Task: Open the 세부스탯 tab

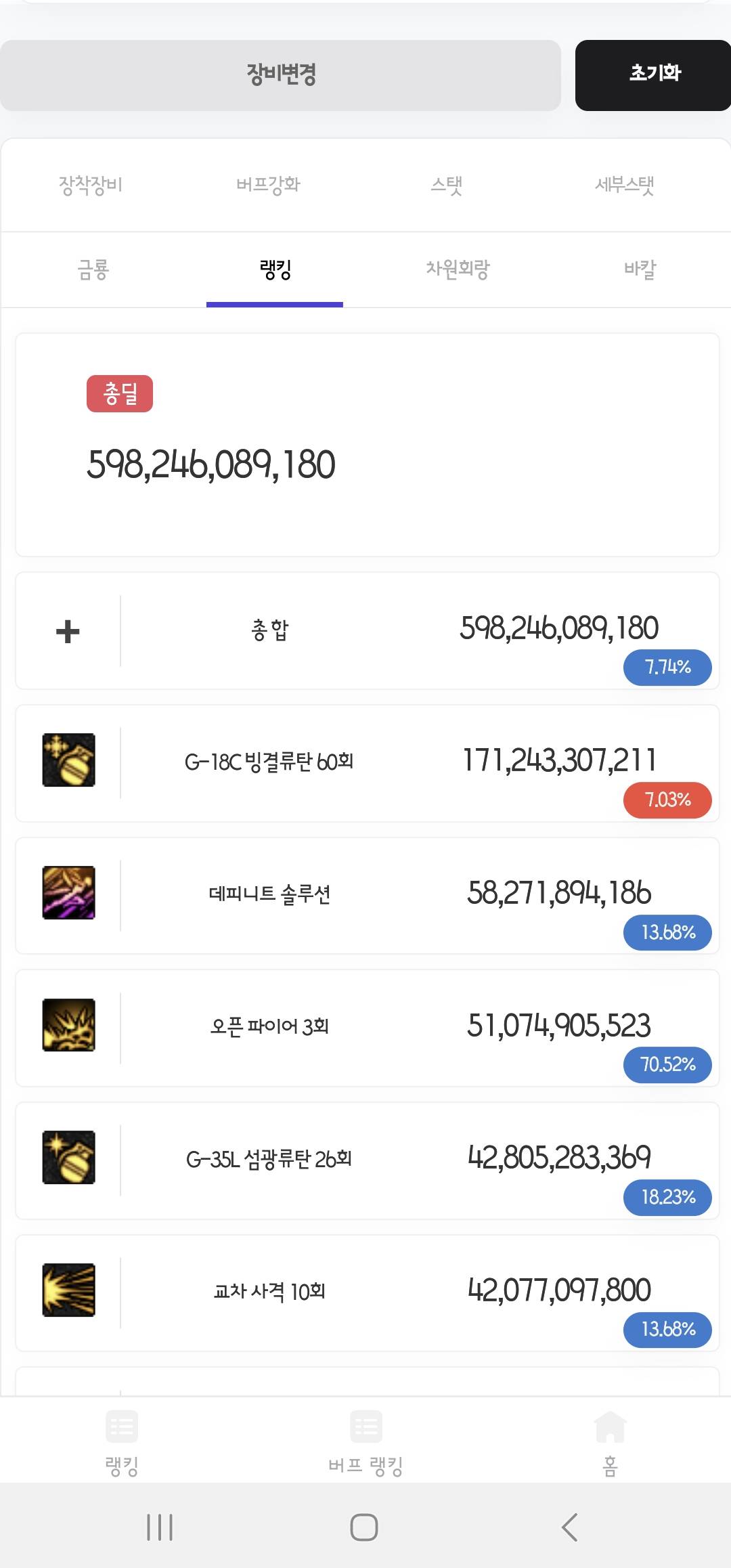Action: pyautogui.click(x=624, y=185)
